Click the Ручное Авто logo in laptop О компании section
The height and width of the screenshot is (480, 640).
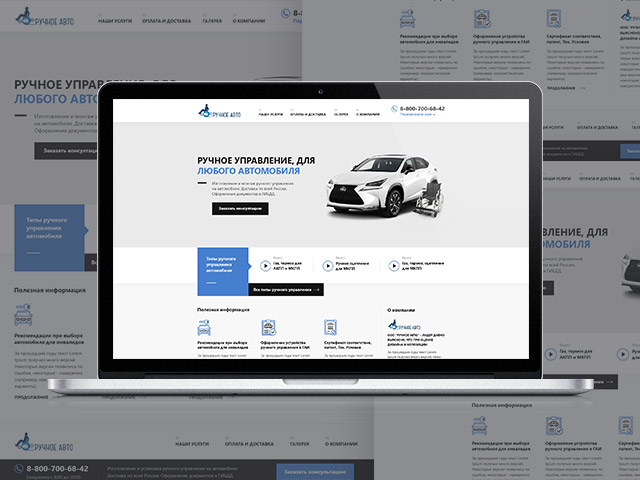point(404,325)
